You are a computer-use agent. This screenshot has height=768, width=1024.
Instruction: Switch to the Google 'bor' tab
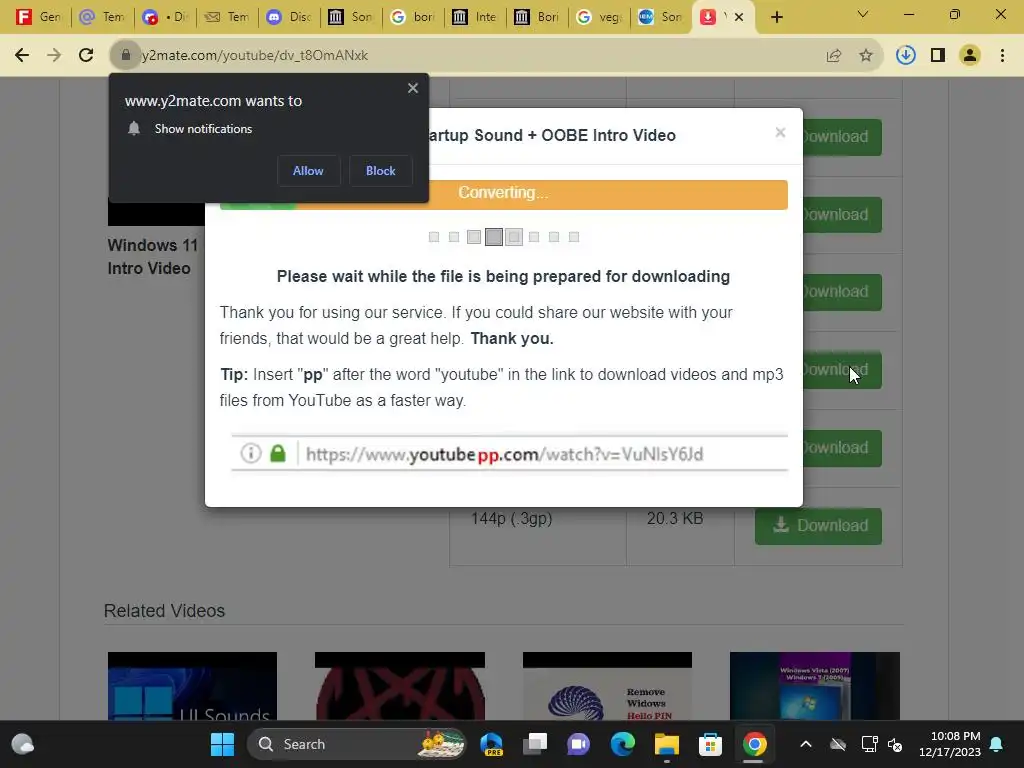tap(413, 17)
